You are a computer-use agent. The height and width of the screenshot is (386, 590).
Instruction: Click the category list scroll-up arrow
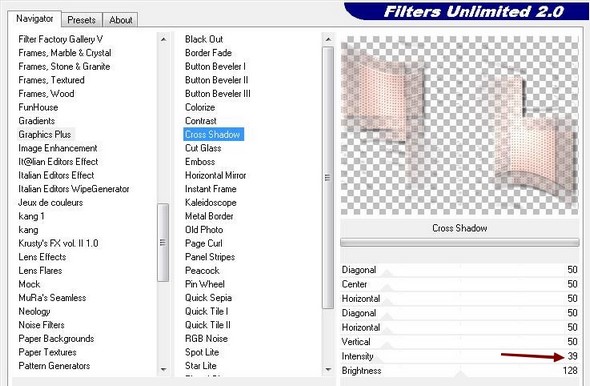(163, 39)
